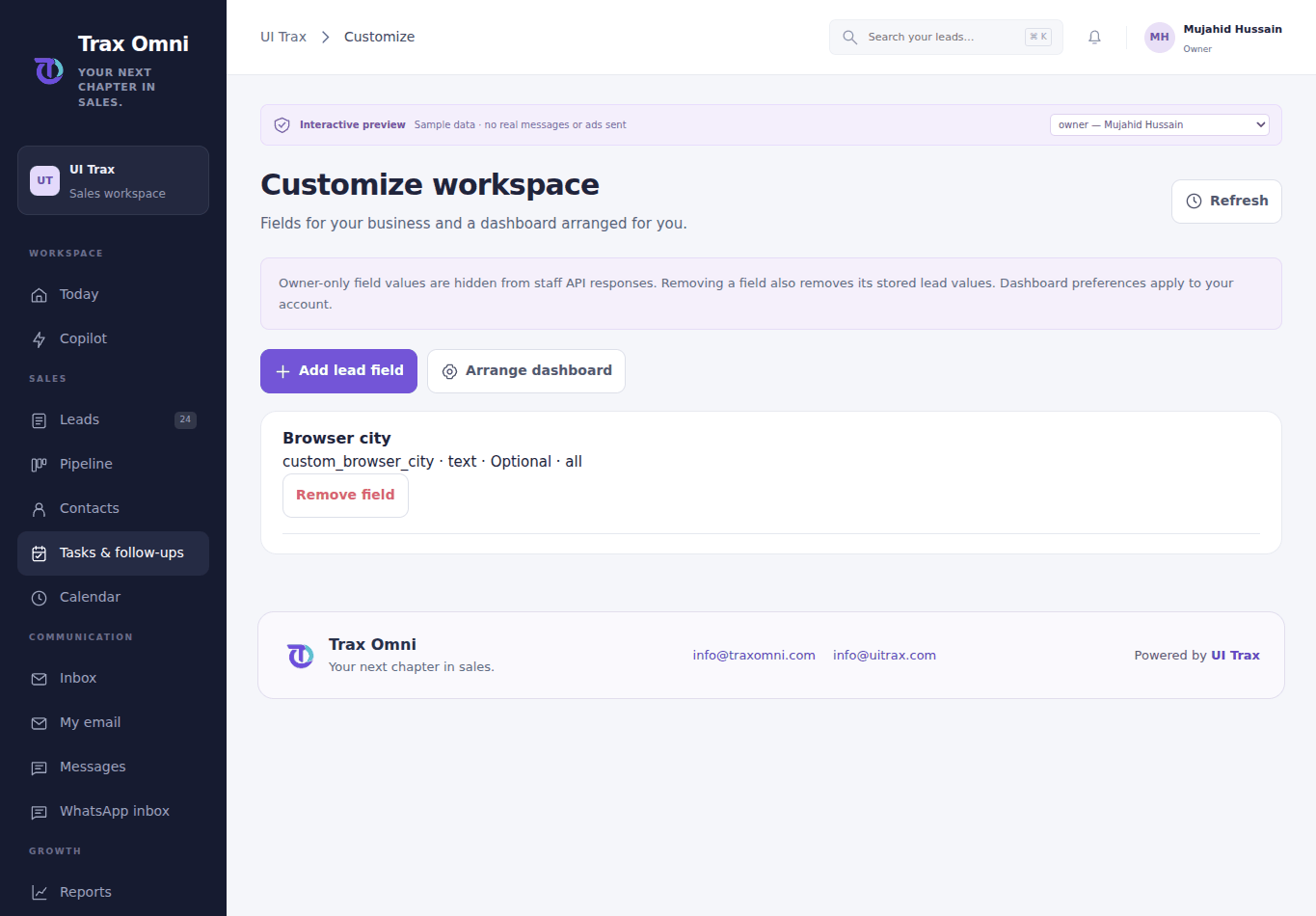Click the Copilot lightning bolt icon
The image size is (1316, 916).
point(39,339)
